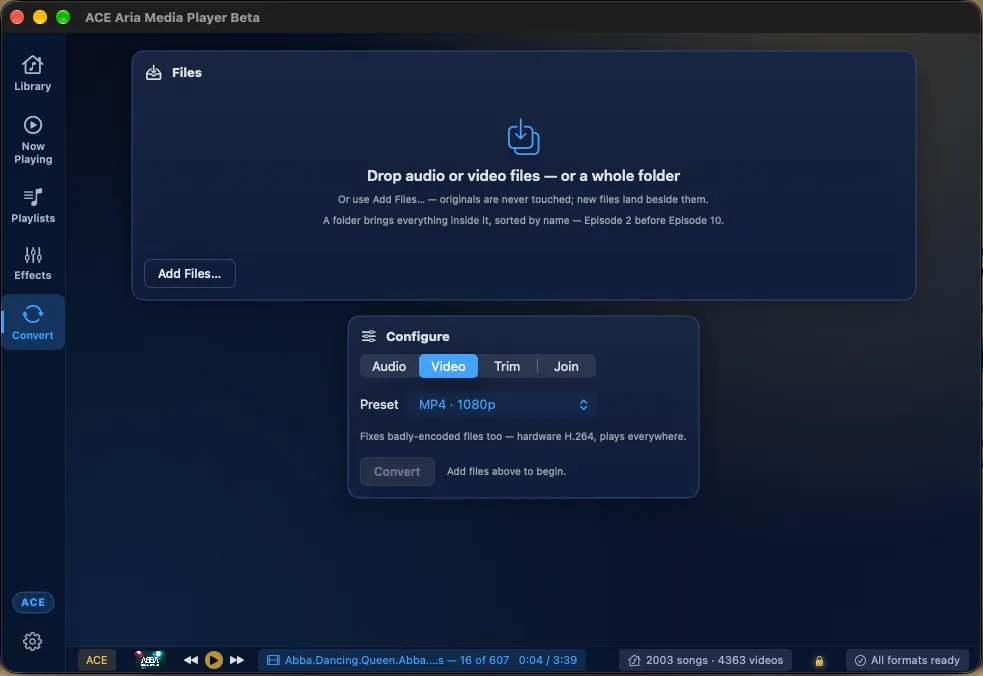
Task: Skip to the previous track
Action: 191,660
